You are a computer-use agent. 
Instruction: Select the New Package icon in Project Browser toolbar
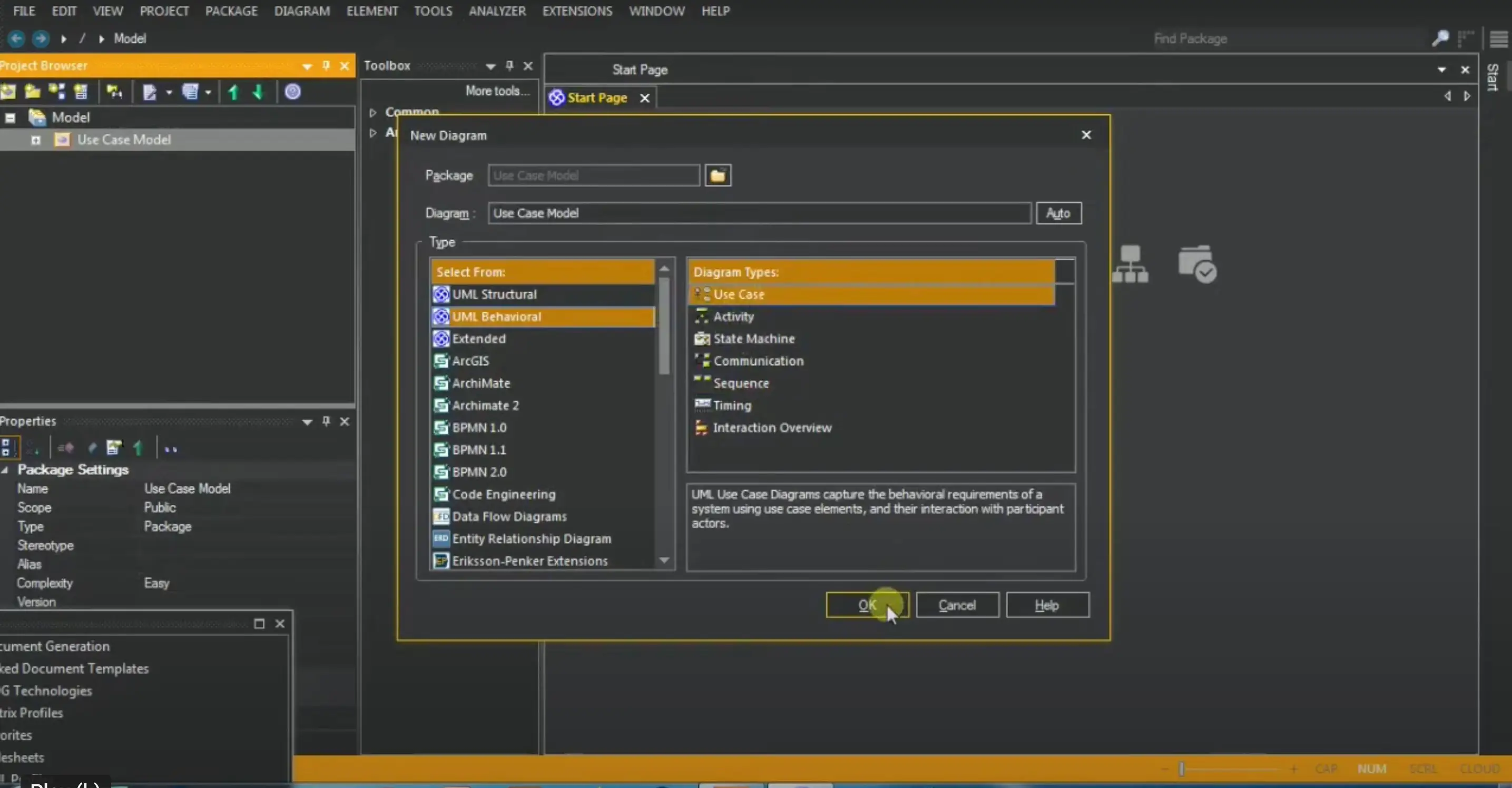(x=32, y=92)
